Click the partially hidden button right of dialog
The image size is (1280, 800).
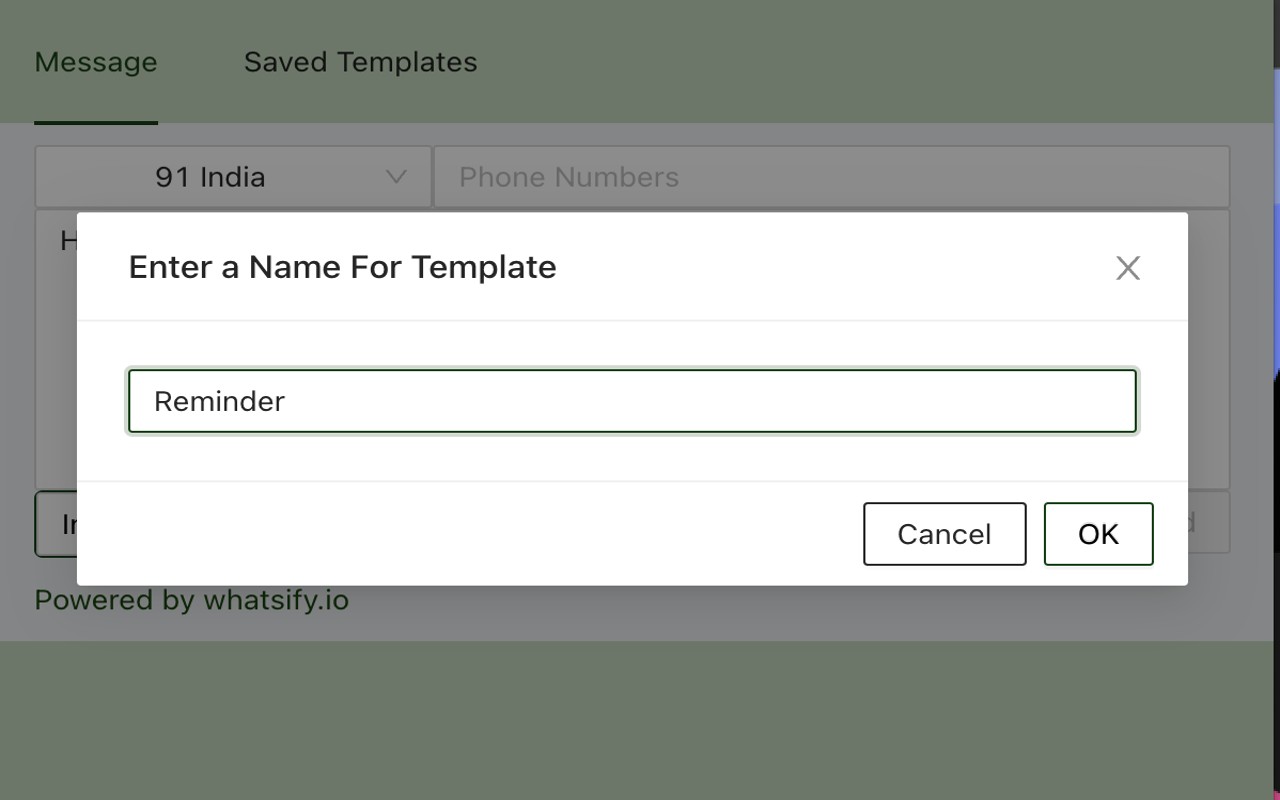(1209, 522)
